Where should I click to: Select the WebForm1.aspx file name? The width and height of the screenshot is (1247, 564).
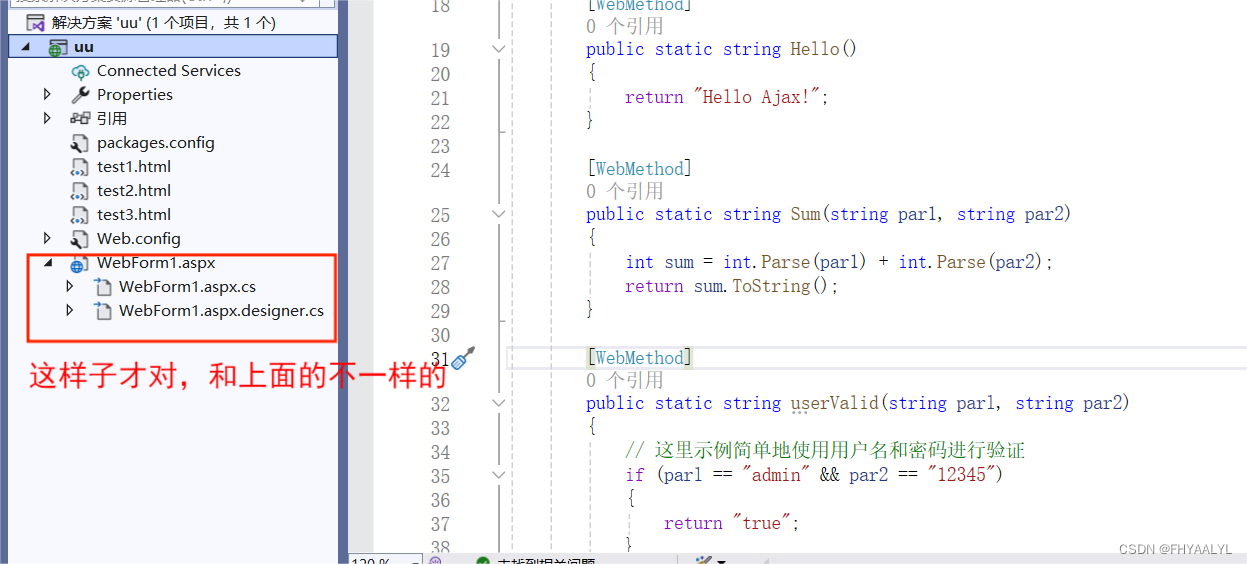point(156,263)
